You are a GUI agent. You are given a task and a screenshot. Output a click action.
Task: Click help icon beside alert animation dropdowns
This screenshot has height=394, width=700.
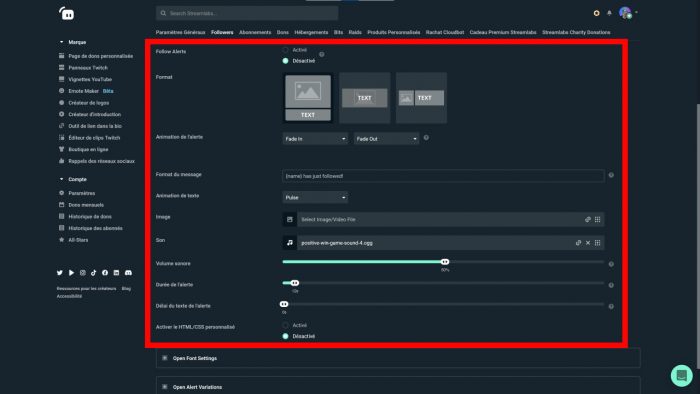[426, 138]
